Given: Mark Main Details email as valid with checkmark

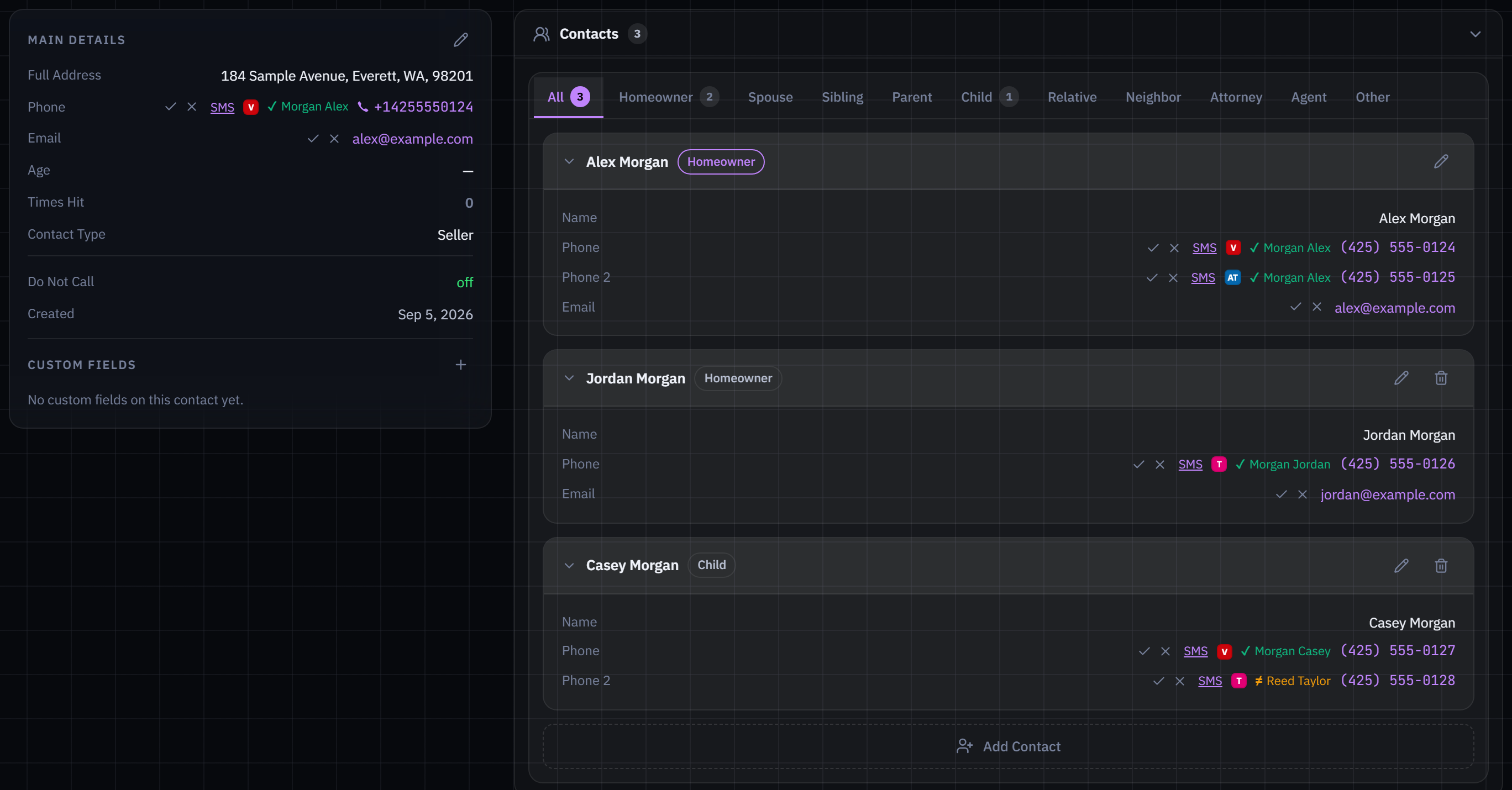Looking at the screenshot, I should click(313, 139).
